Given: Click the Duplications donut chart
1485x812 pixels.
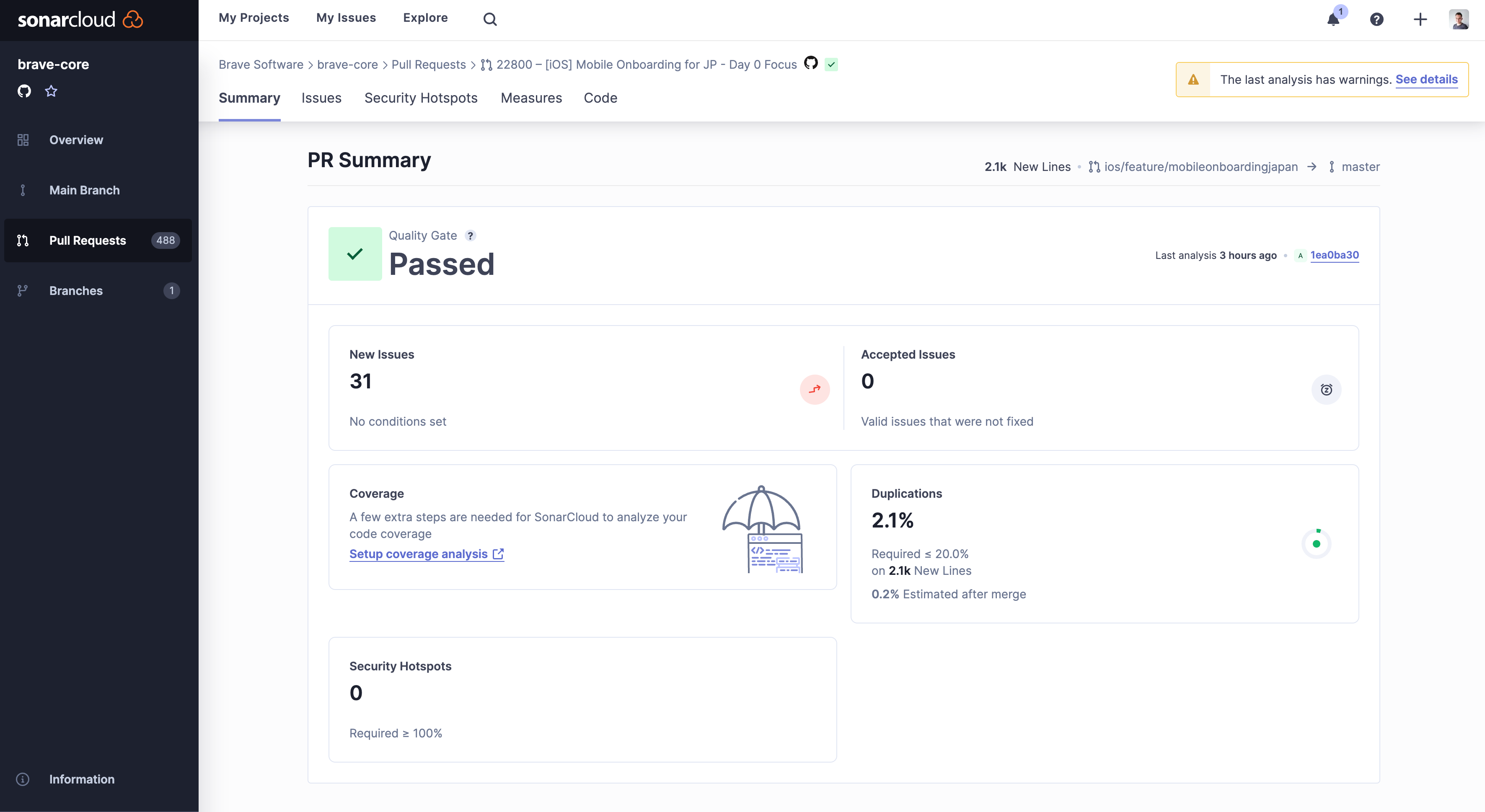Looking at the screenshot, I should pyautogui.click(x=1317, y=543).
